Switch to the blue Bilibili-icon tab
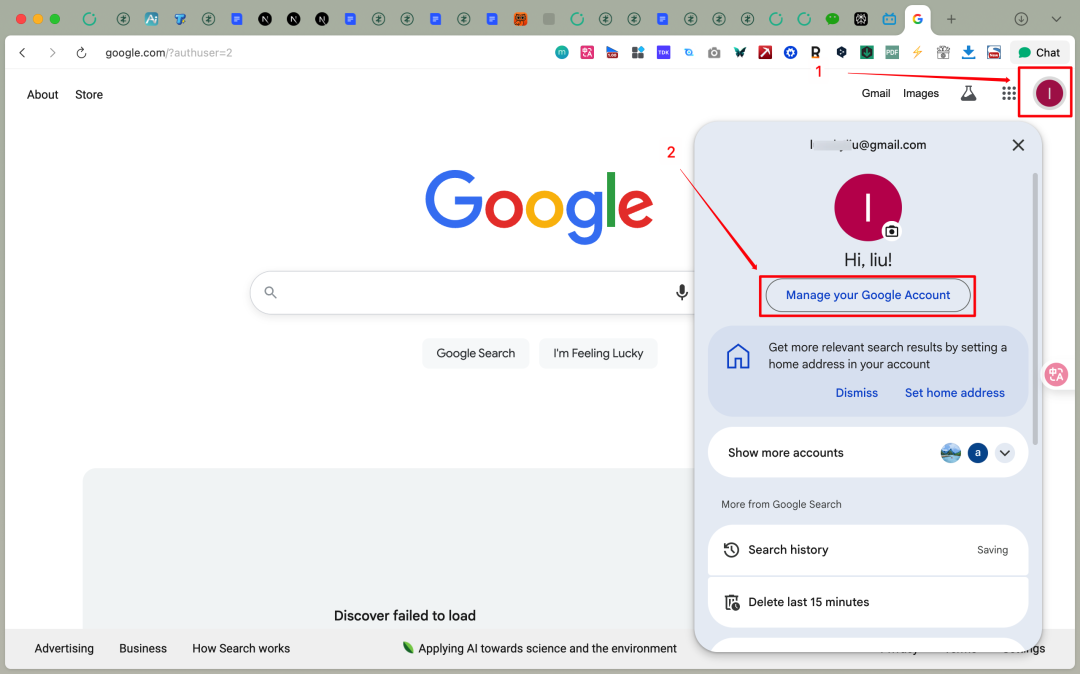 pos(889,19)
